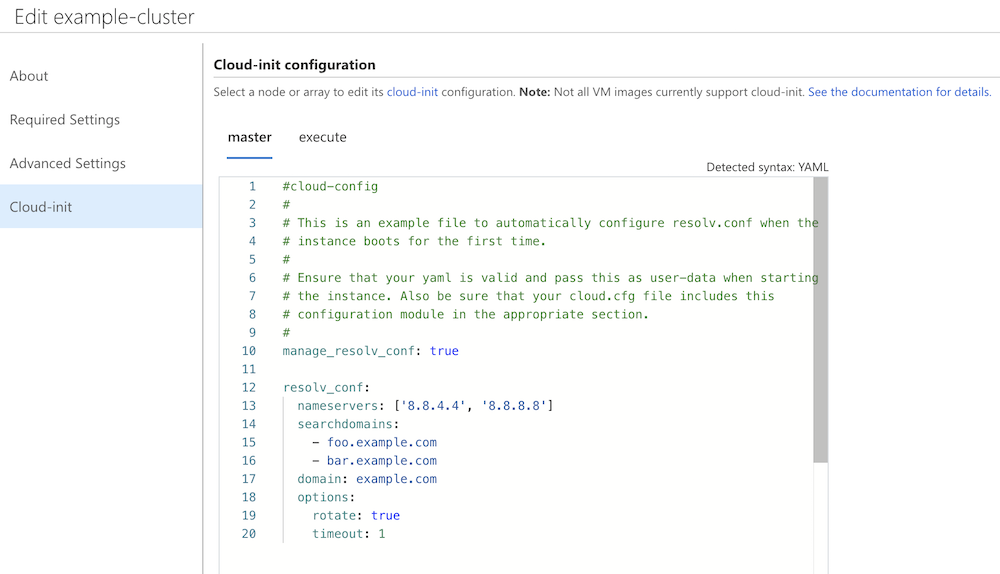Screen dimensions: 1000x574
Task: Go to Required Settings
Action: pos(64,120)
